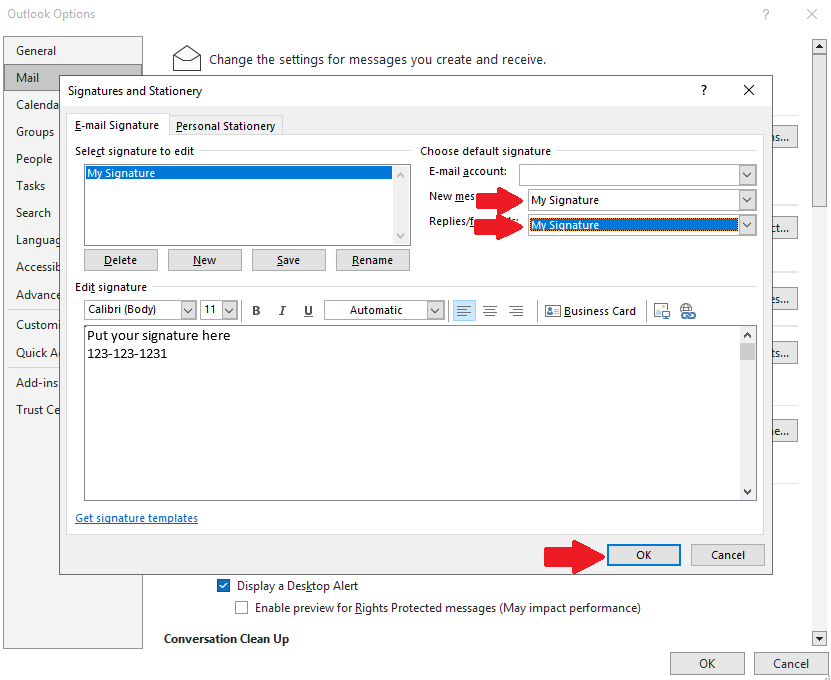
Task: Toggle Bold formatting in signature editor
Action: (256, 311)
